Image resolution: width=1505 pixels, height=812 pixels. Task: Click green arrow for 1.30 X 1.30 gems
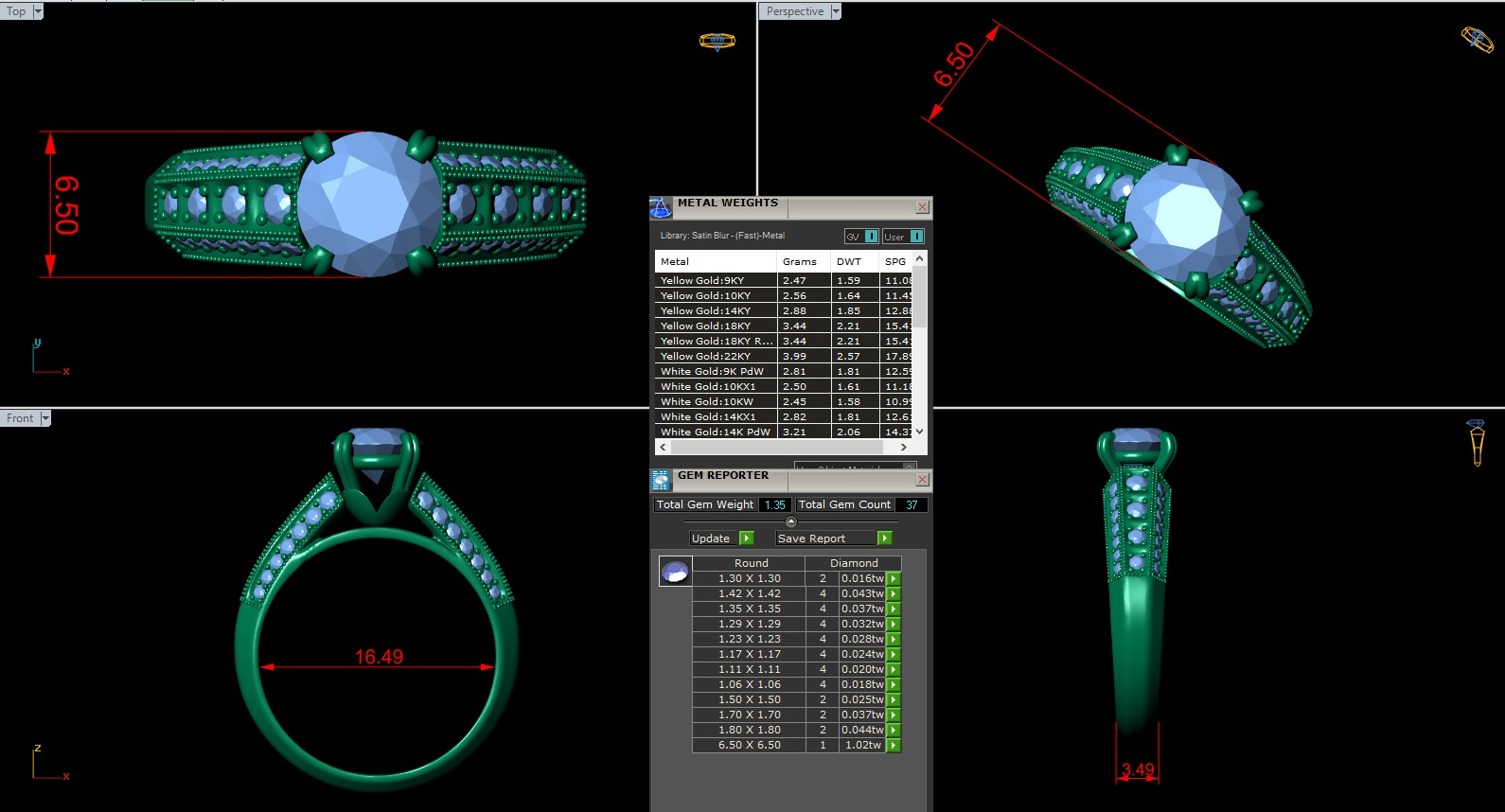click(x=894, y=578)
